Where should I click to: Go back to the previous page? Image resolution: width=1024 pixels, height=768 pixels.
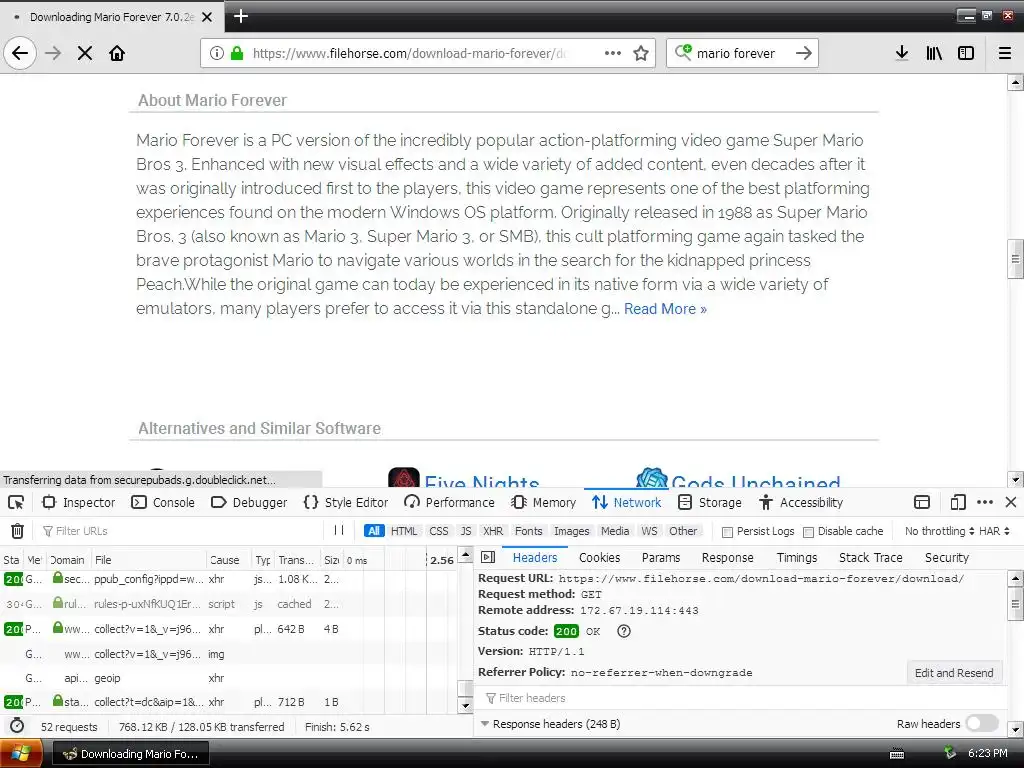click(20, 53)
